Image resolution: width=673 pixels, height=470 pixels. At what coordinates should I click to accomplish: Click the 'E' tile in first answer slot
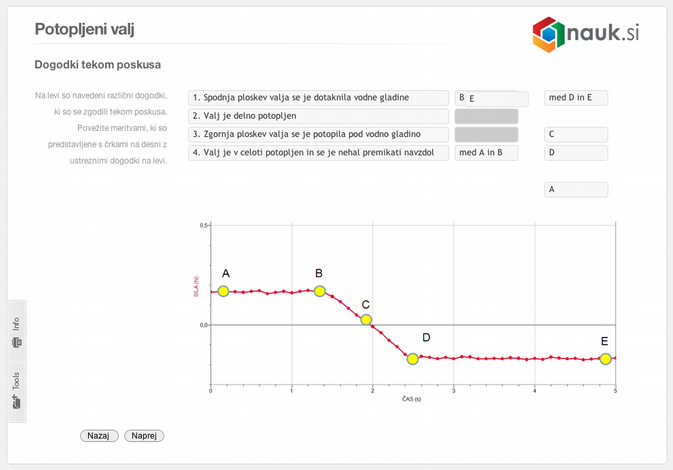click(x=497, y=99)
